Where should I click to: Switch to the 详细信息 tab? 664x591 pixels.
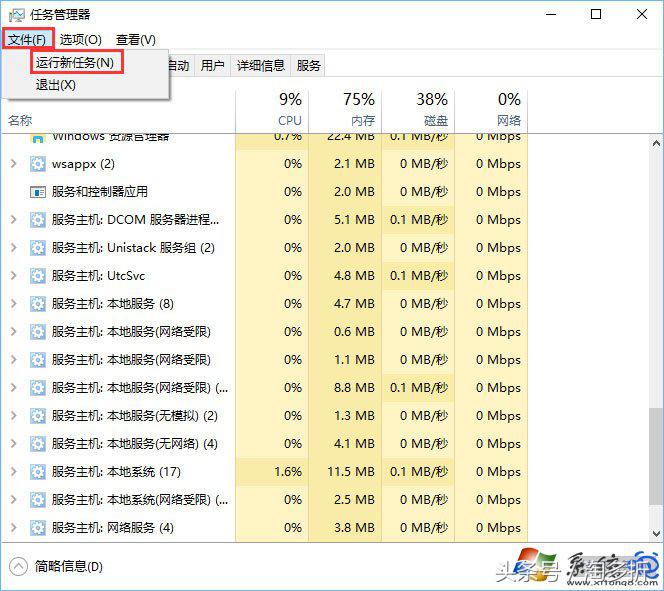coord(260,66)
